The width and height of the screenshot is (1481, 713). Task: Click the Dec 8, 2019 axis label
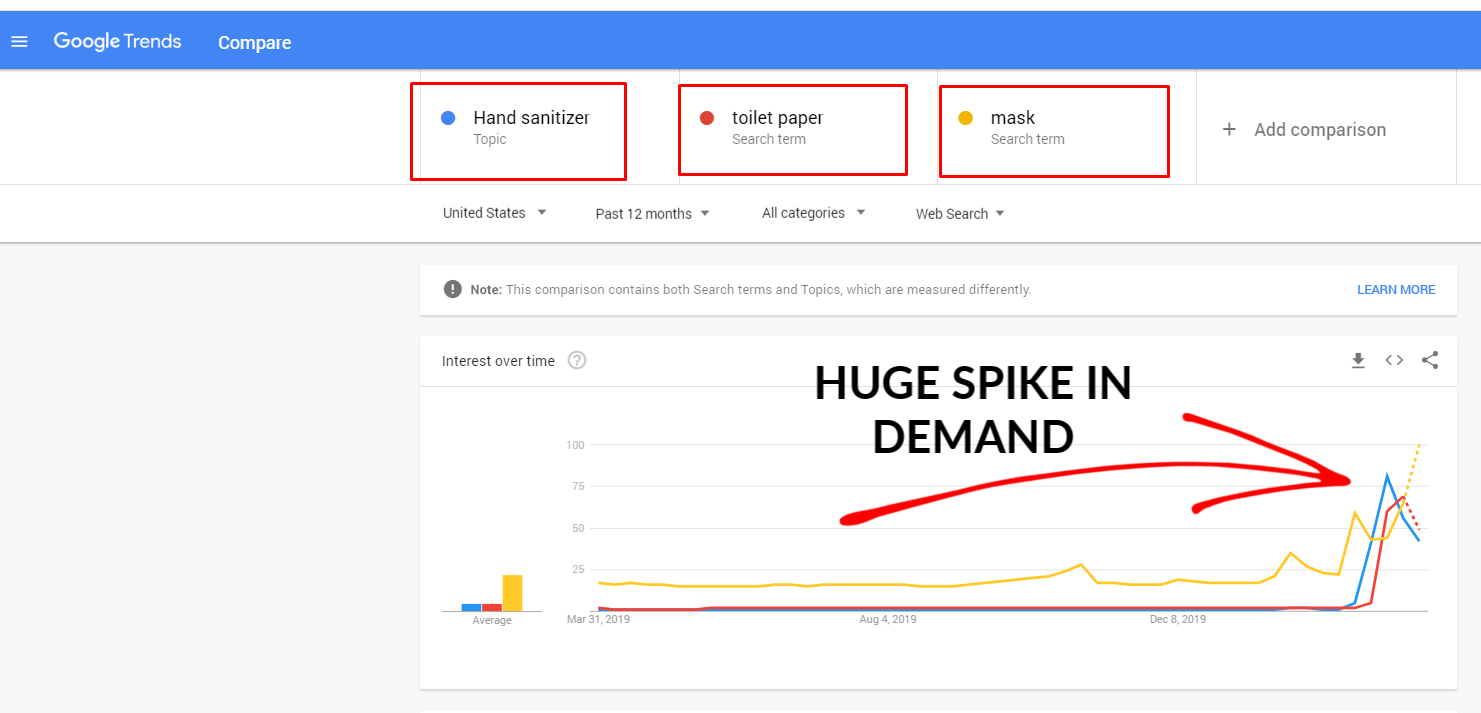pyautogui.click(x=1177, y=619)
